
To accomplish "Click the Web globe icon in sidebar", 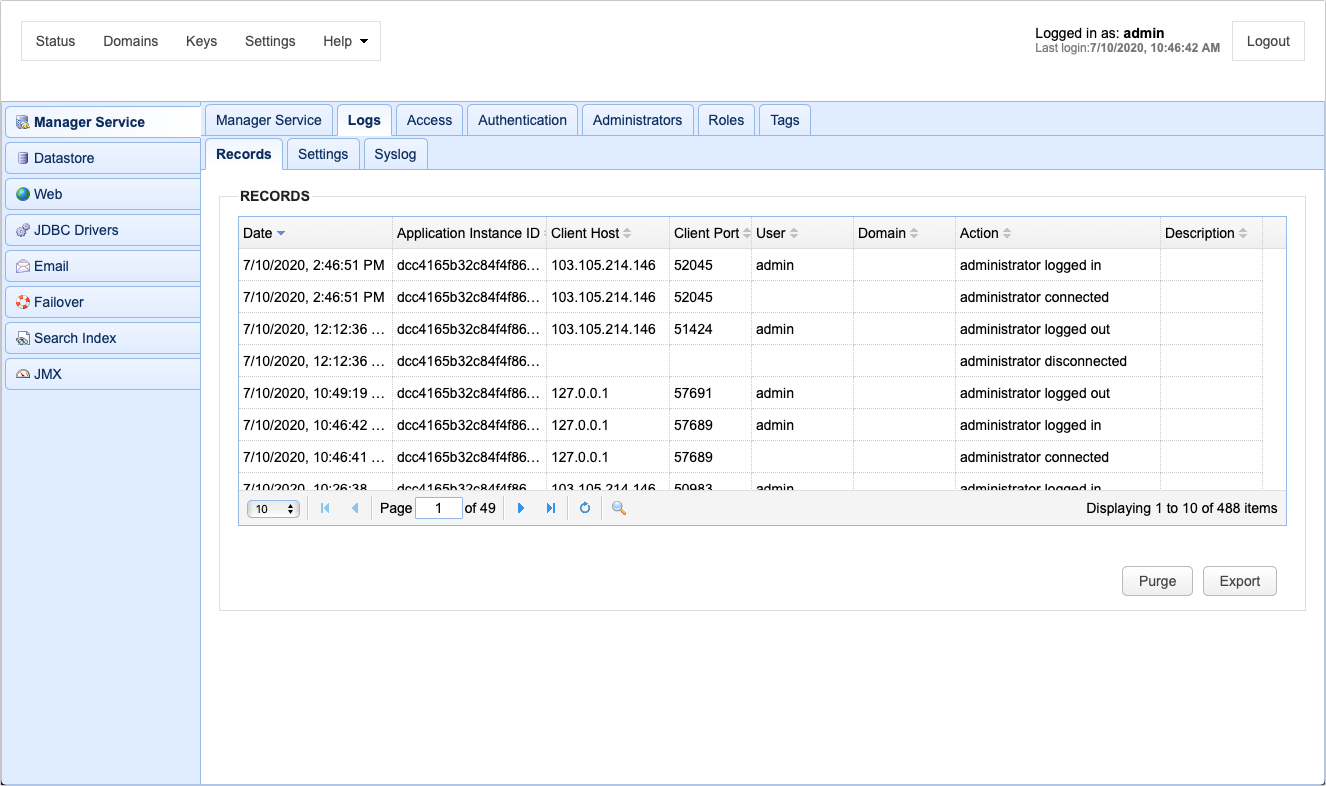I will click(x=23, y=194).
